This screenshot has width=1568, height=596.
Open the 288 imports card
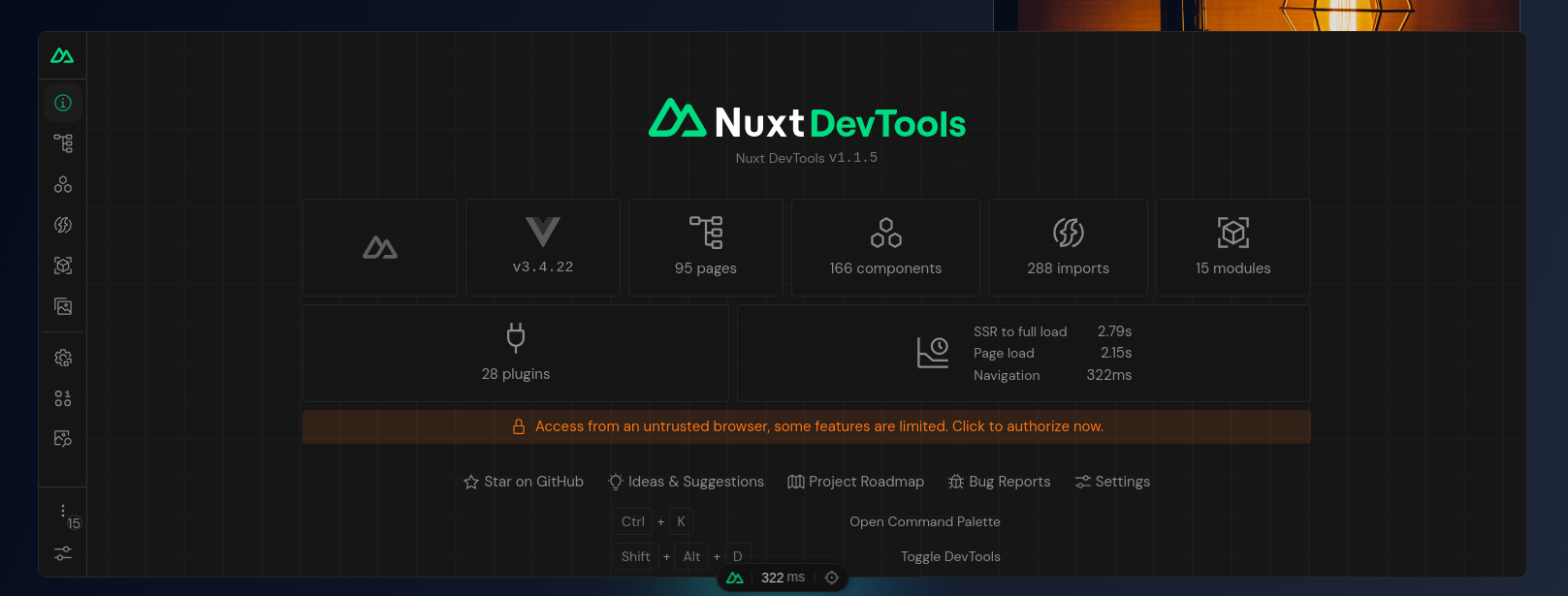(1068, 248)
